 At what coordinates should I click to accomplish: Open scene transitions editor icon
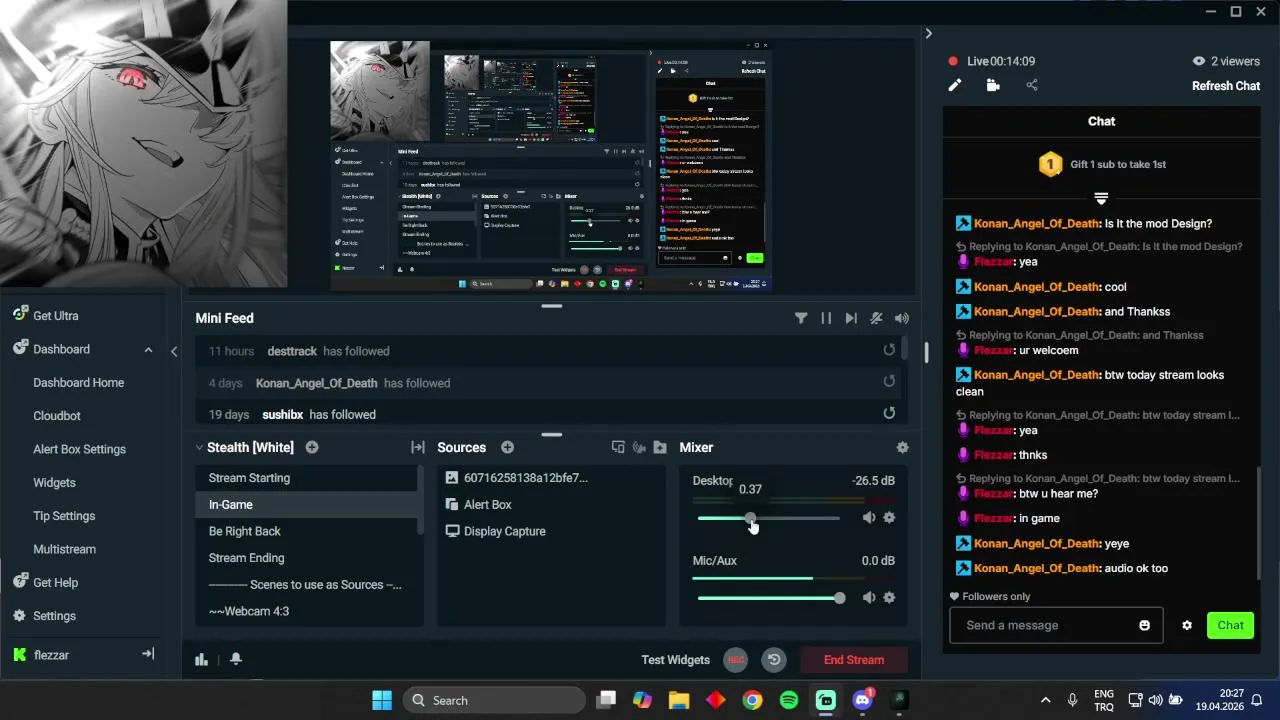[418, 447]
